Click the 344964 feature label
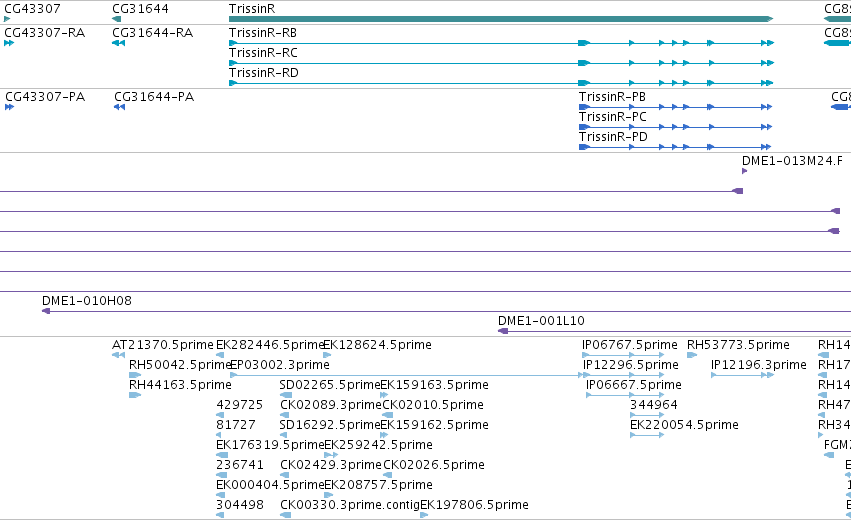 coord(653,405)
